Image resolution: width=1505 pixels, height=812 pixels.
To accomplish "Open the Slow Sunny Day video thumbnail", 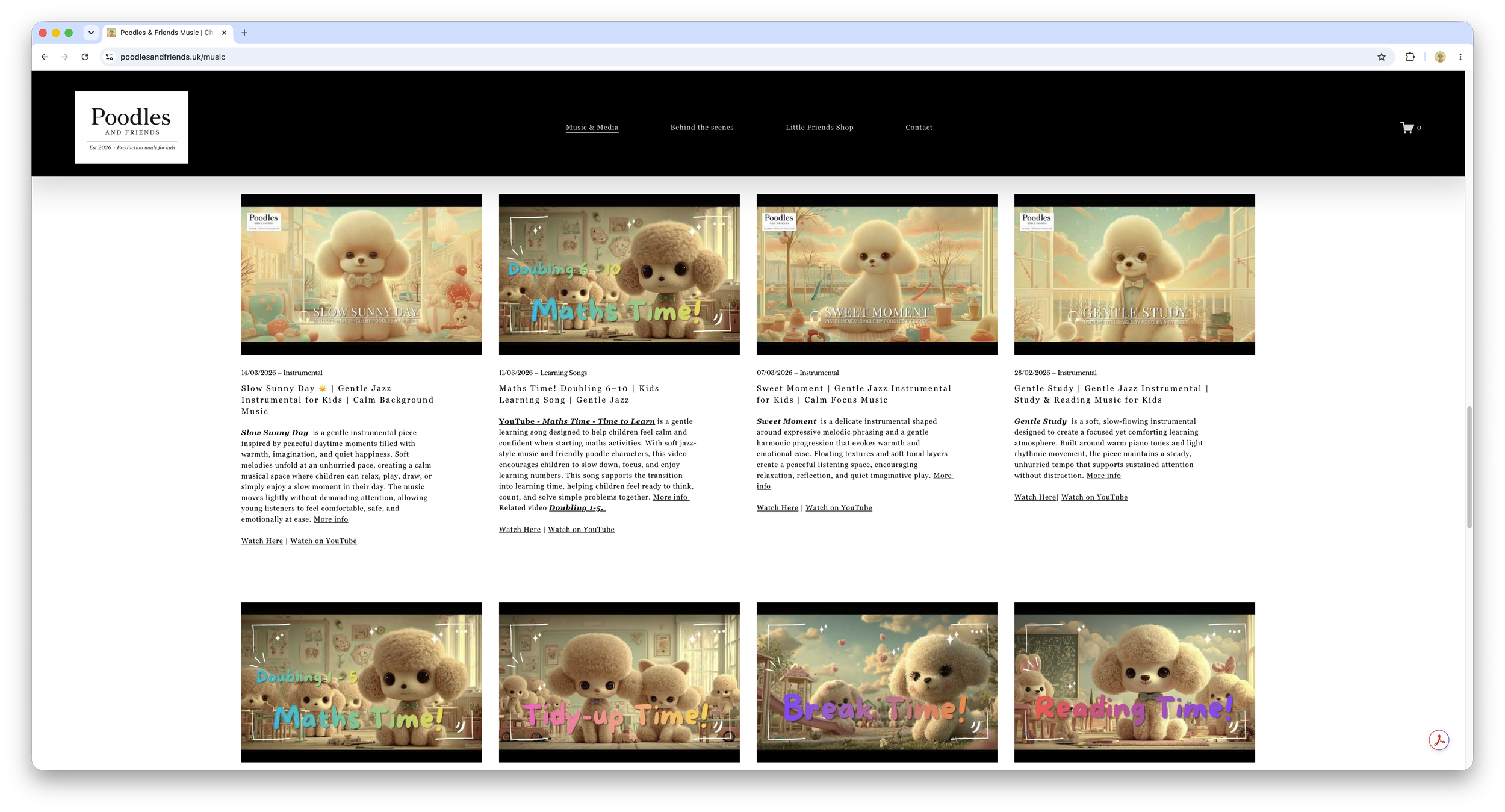I will click(361, 274).
